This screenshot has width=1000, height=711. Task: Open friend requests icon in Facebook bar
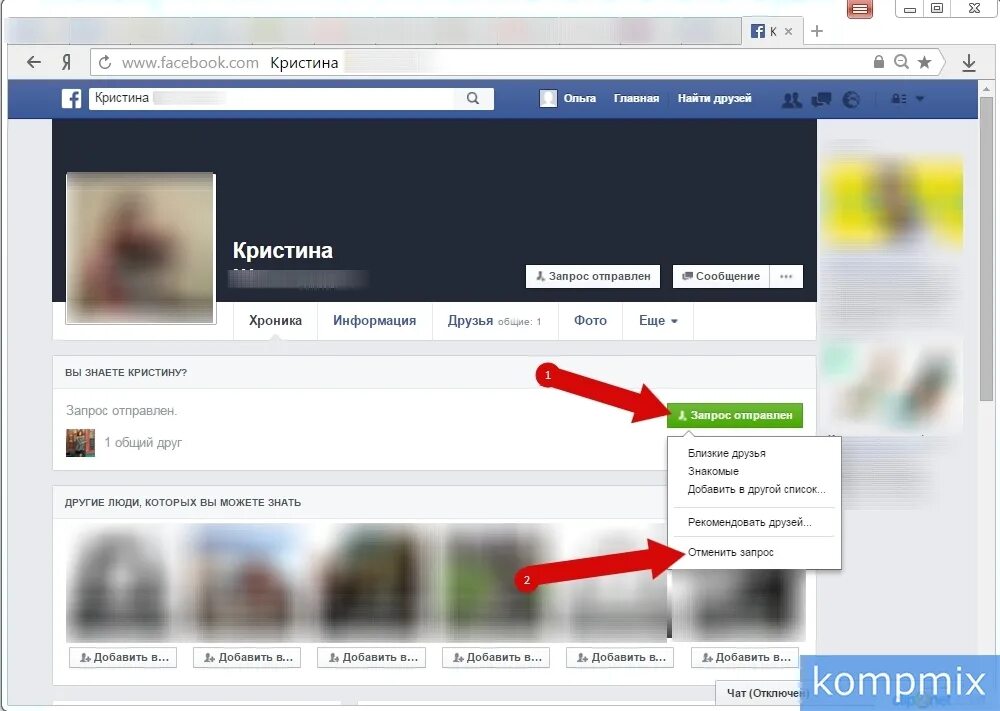coord(791,99)
